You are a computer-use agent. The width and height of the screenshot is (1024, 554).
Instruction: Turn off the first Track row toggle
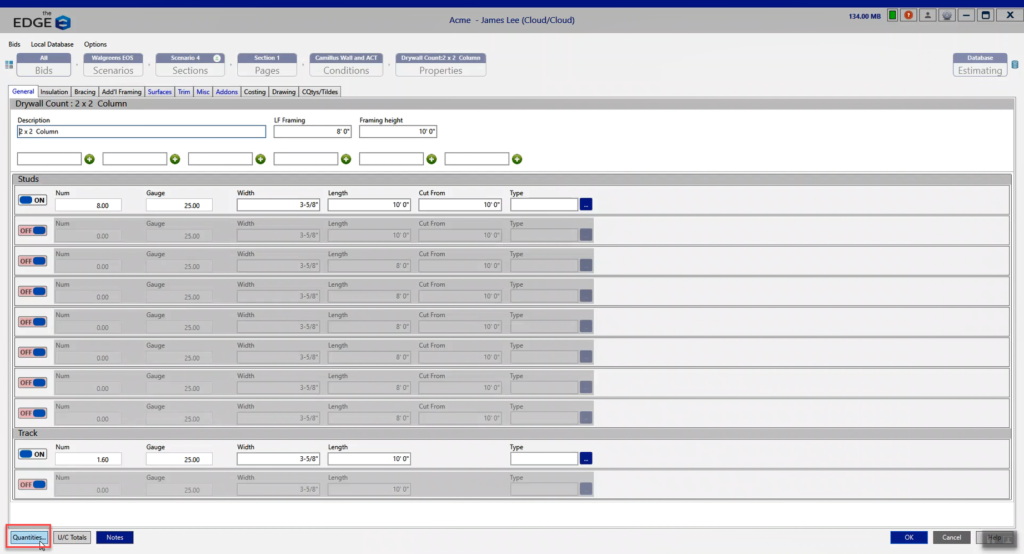[32, 453]
